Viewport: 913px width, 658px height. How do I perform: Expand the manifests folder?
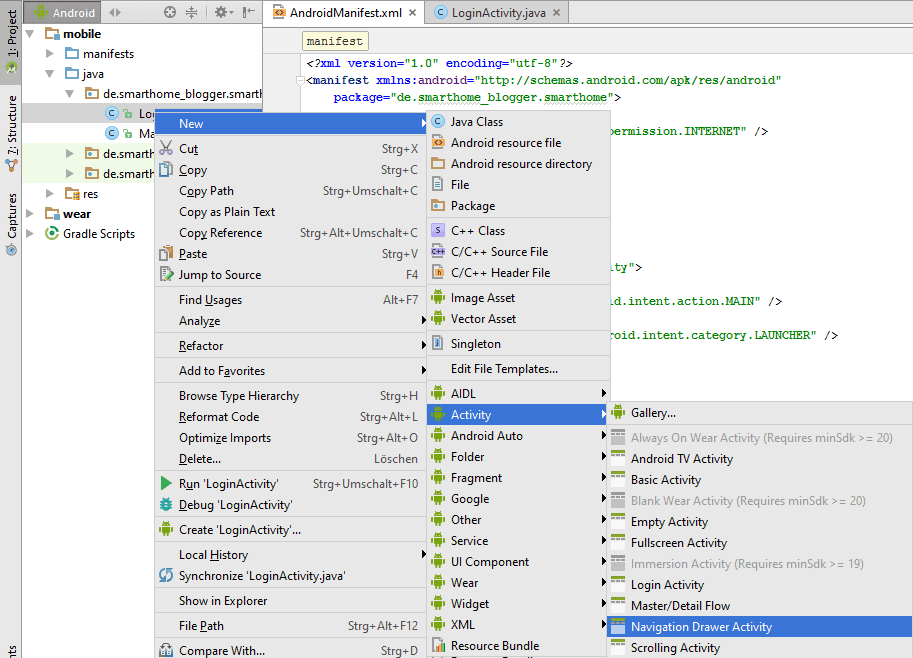point(49,54)
